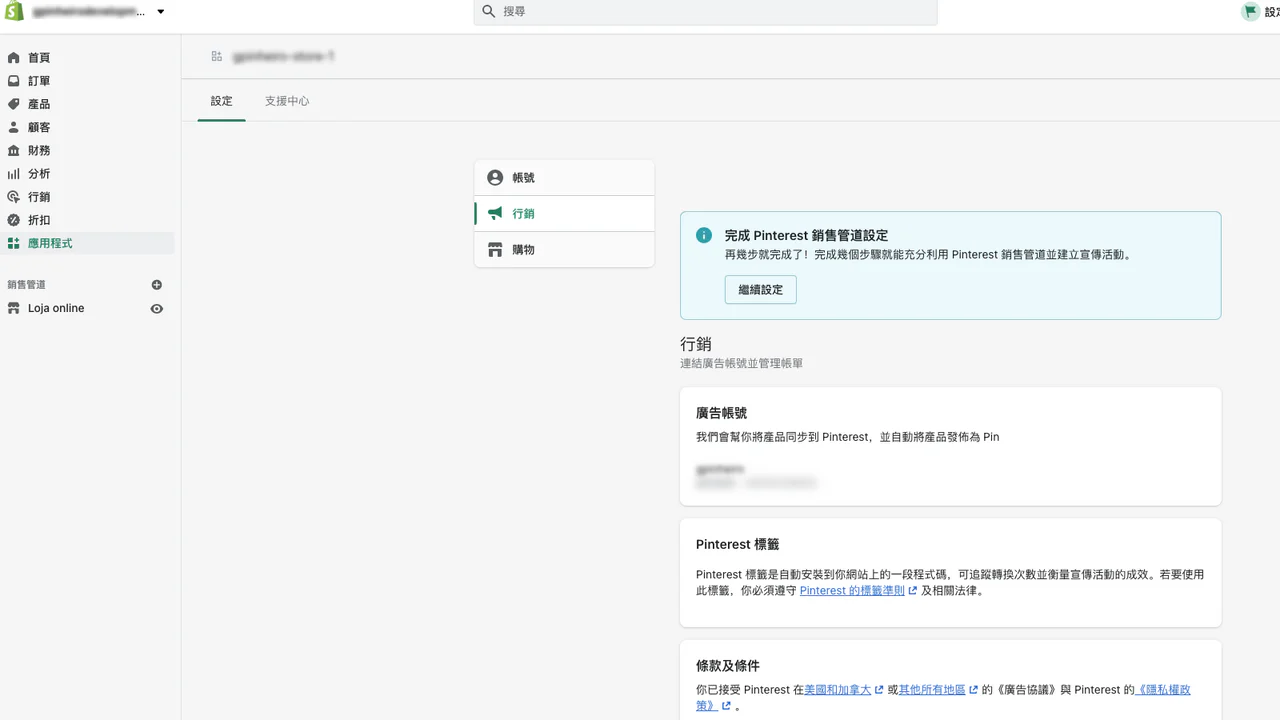Add a sales channel with plus icon
The image size is (1280, 720).
tap(156, 285)
